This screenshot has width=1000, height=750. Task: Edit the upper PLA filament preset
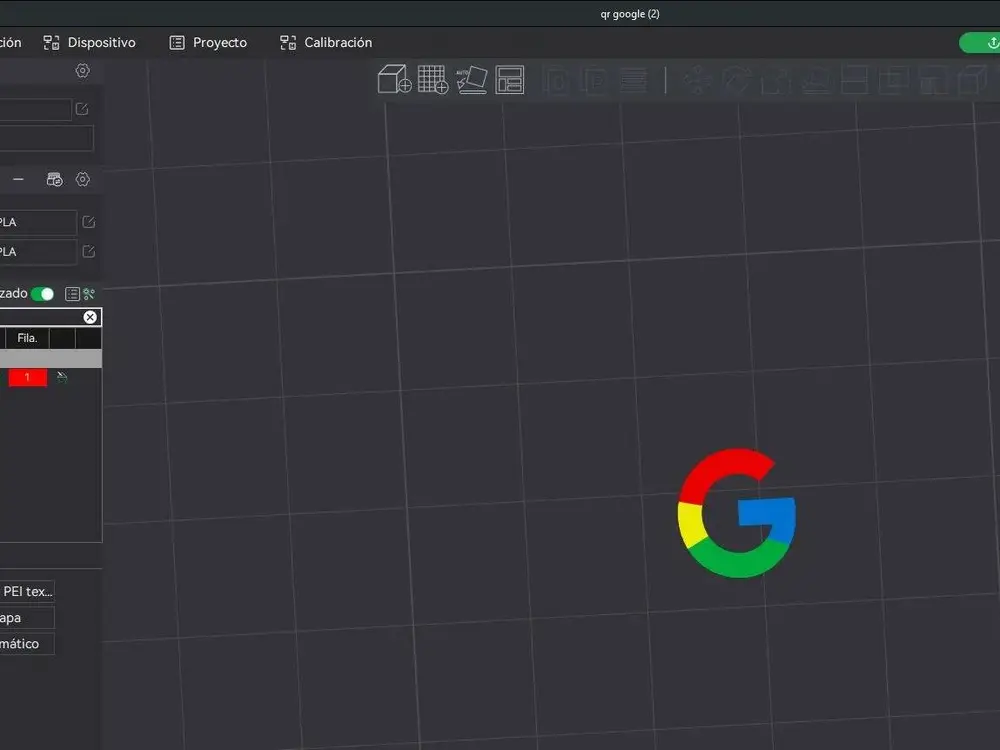89,222
